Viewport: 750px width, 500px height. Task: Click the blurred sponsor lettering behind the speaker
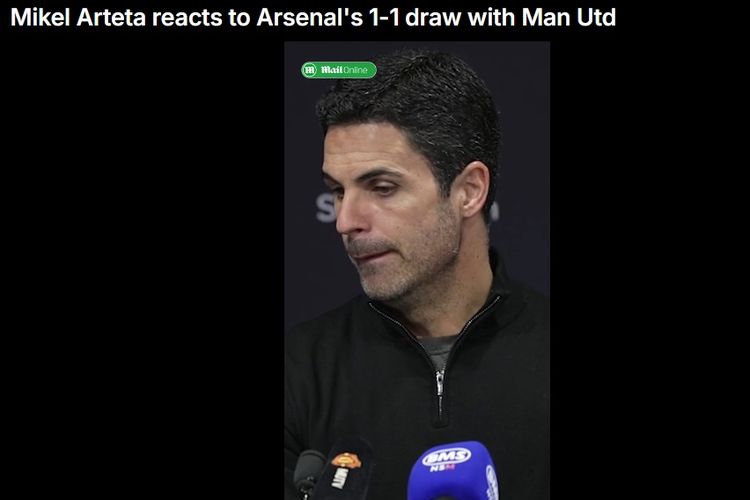click(x=327, y=209)
